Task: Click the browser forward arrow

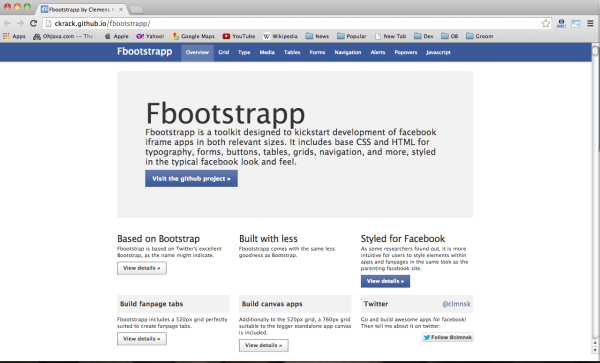Action: (20, 23)
